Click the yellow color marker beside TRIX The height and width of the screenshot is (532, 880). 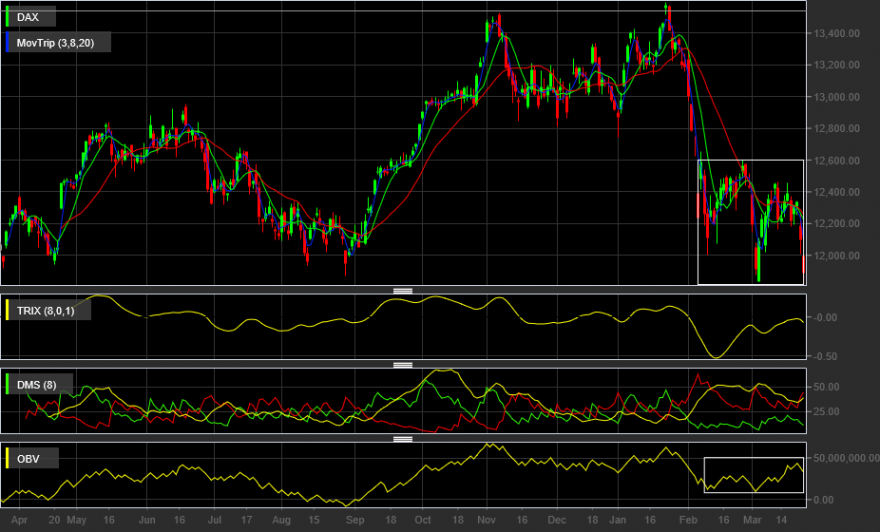(x=7, y=310)
